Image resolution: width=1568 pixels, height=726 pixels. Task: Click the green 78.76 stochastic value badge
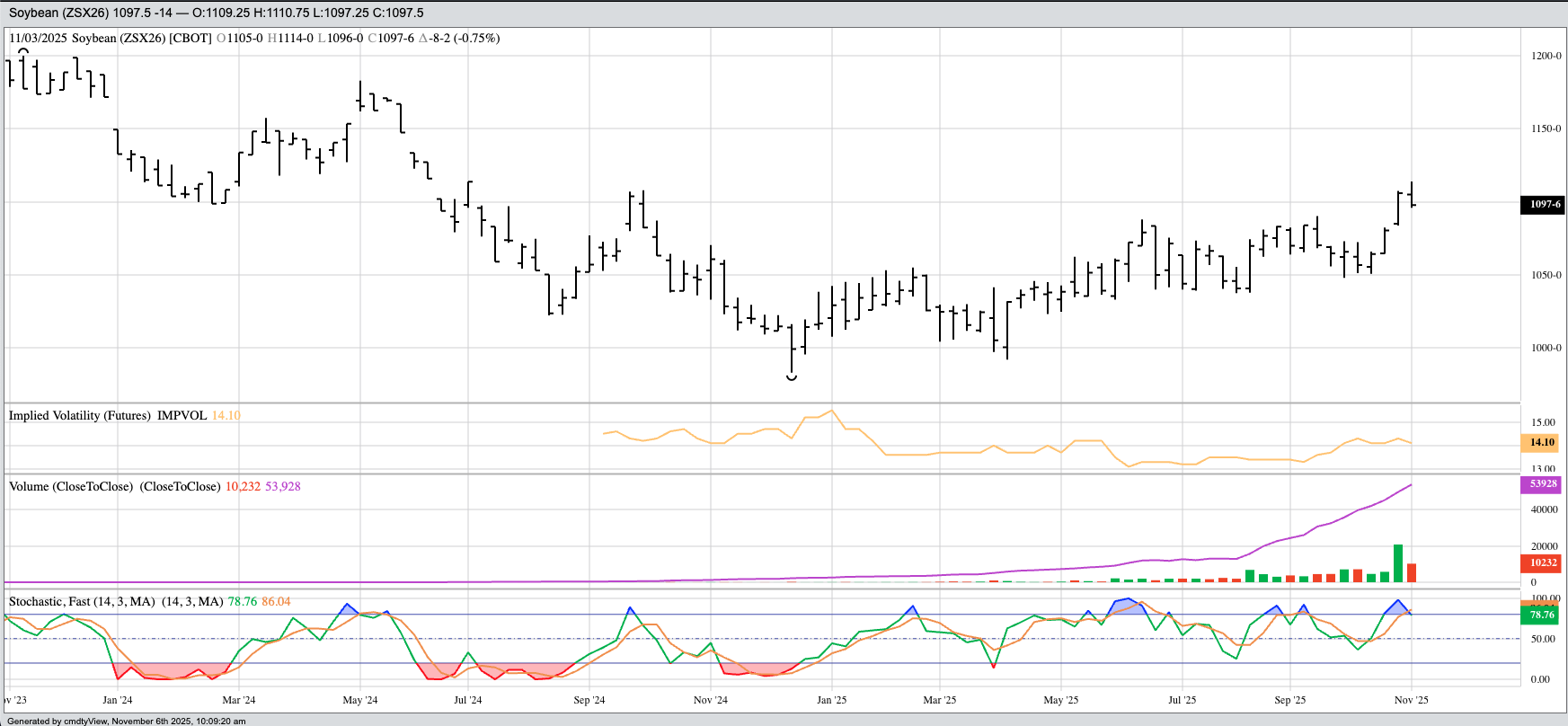point(1542,615)
